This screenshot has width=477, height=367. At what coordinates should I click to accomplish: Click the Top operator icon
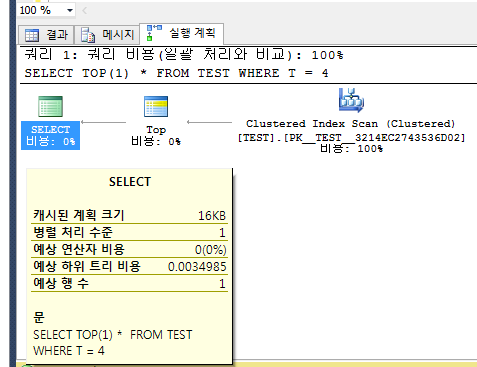[x=156, y=107]
